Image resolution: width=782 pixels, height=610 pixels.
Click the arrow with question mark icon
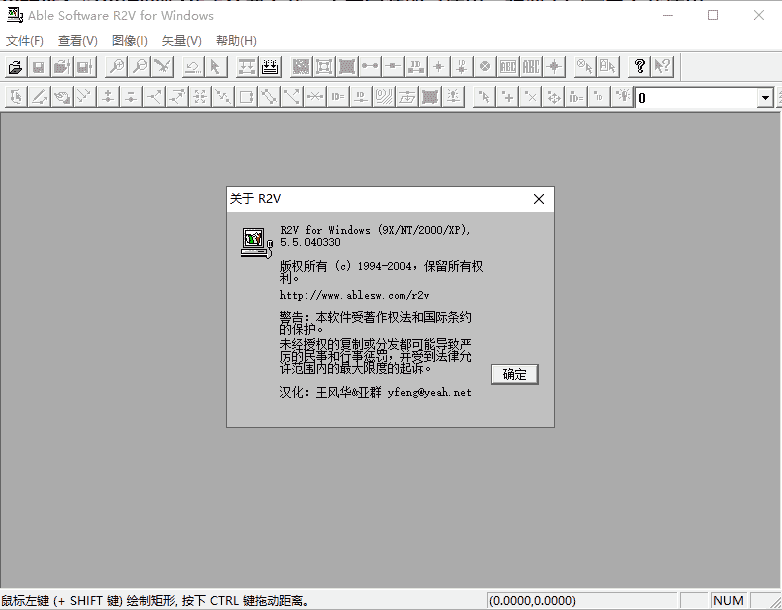(662, 66)
